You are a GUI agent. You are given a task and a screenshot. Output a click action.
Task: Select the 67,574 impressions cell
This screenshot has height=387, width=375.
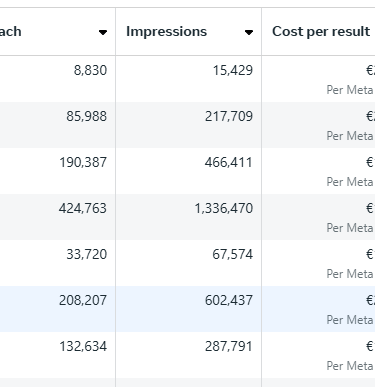(189, 263)
